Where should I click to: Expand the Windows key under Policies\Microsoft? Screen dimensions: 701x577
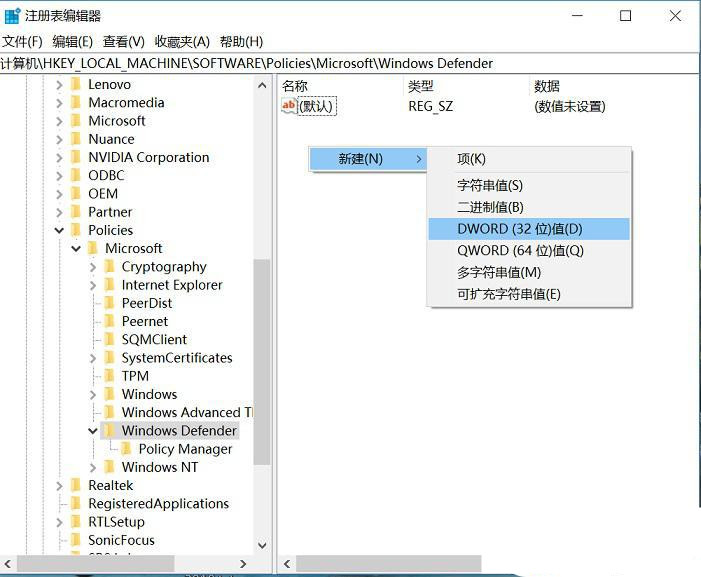pyautogui.click(x=93, y=395)
